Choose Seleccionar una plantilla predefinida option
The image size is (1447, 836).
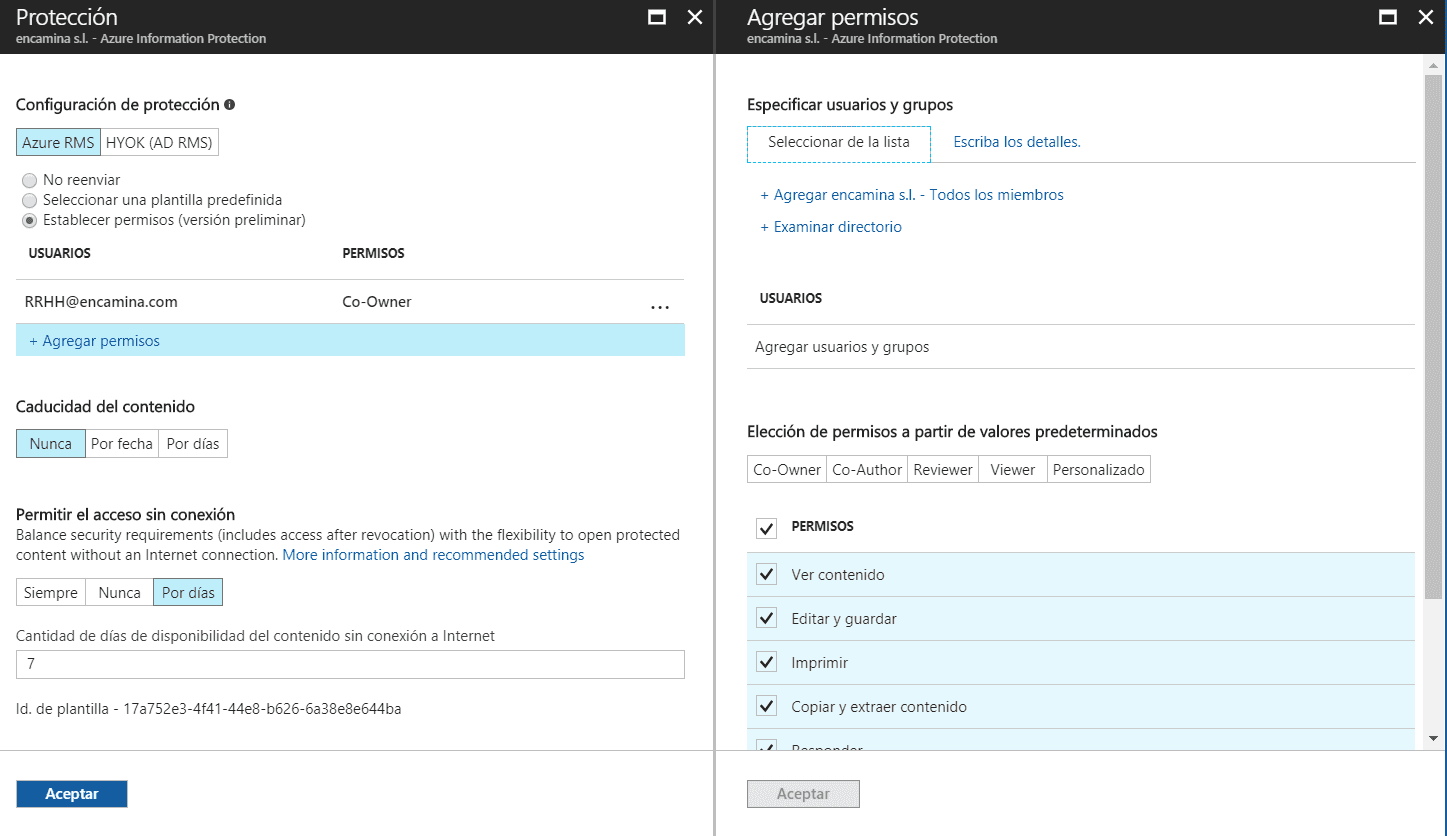[x=30, y=200]
